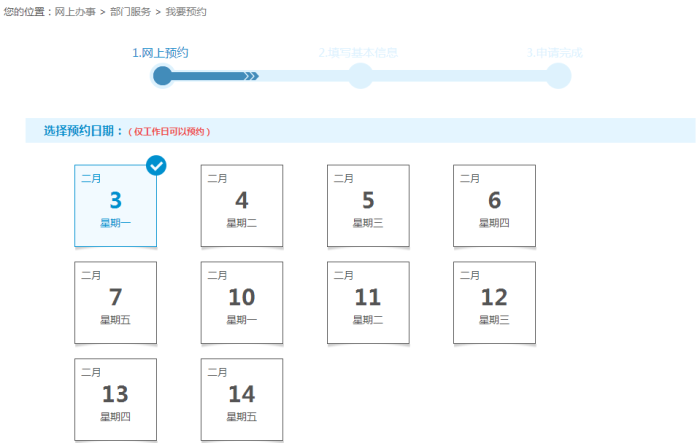Select February 12 Wednesday date card
This screenshot has width=700, height=443.
(494, 303)
